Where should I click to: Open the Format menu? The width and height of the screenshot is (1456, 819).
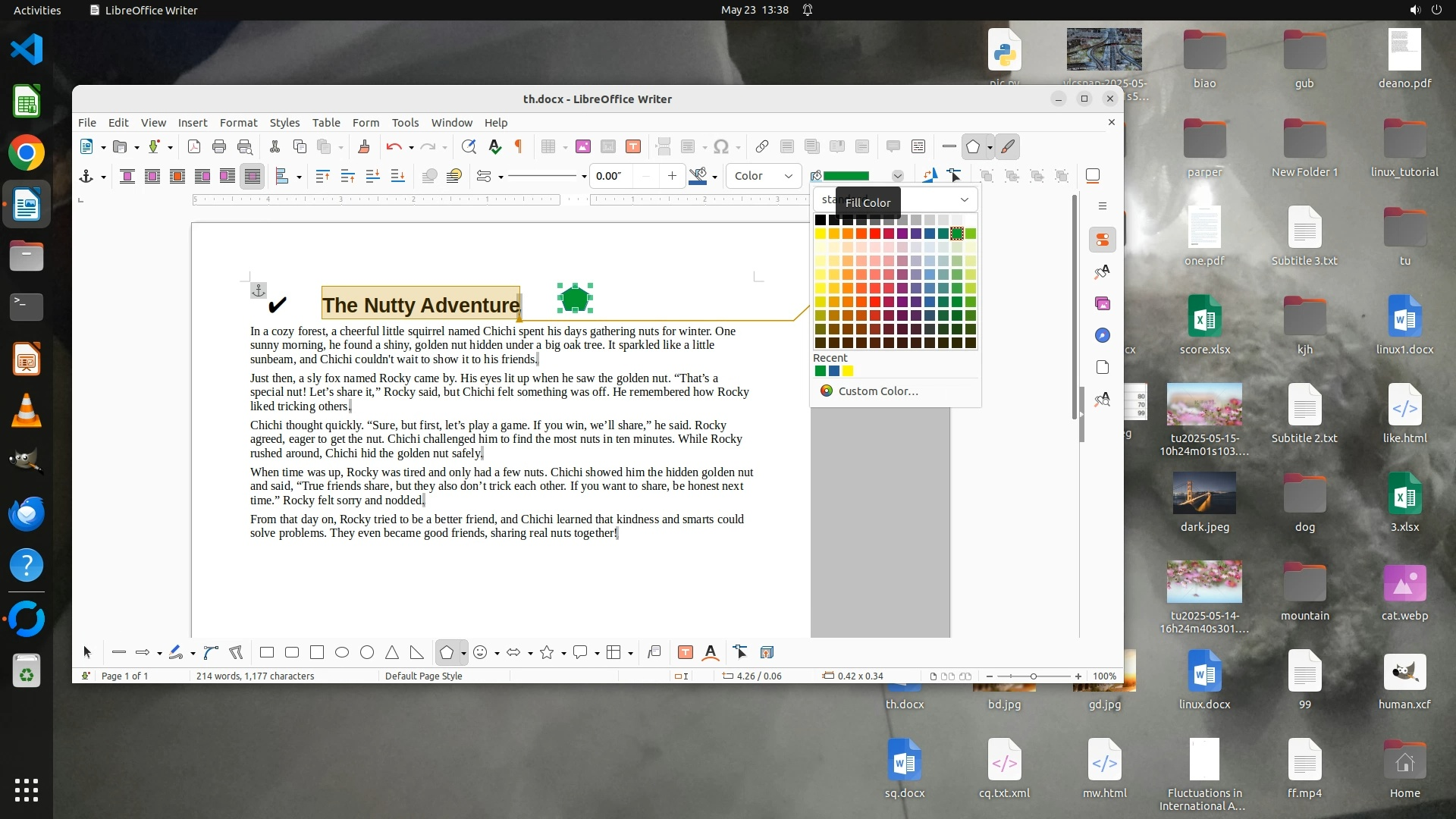tap(238, 122)
